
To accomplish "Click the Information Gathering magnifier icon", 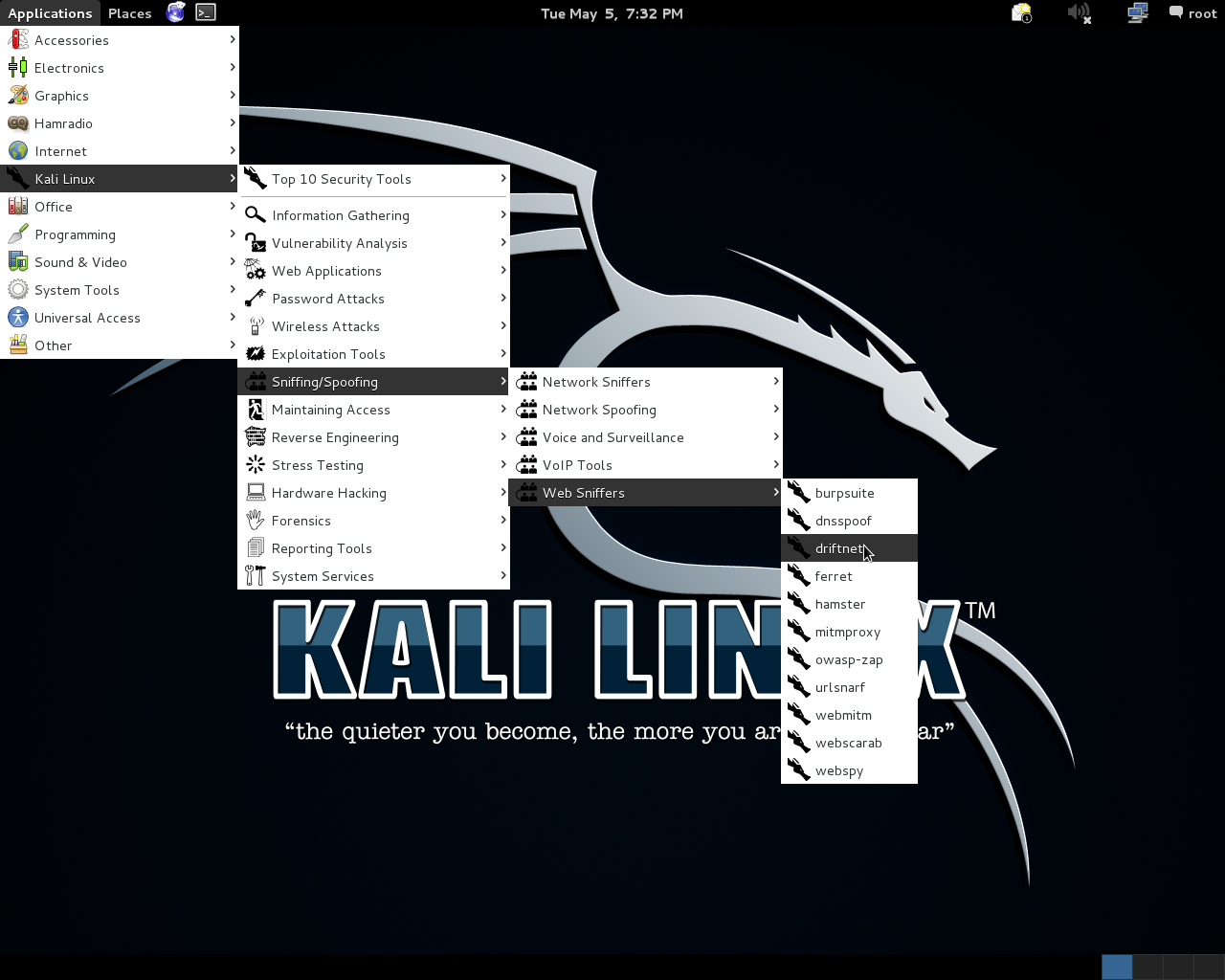I will (256, 215).
